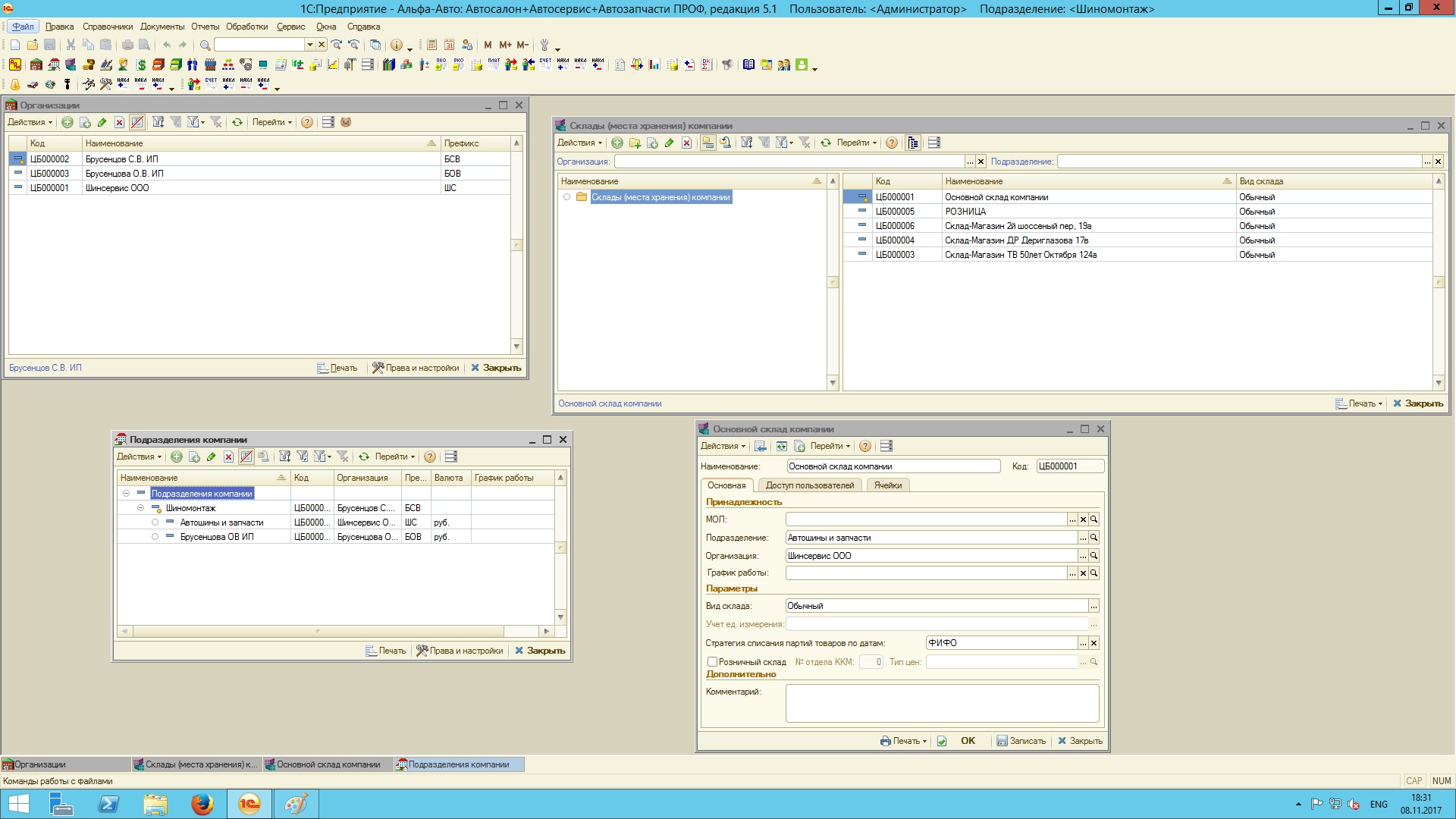Click the Комментарий text area
This screenshot has width=1456, height=819.
coord(942,704)
